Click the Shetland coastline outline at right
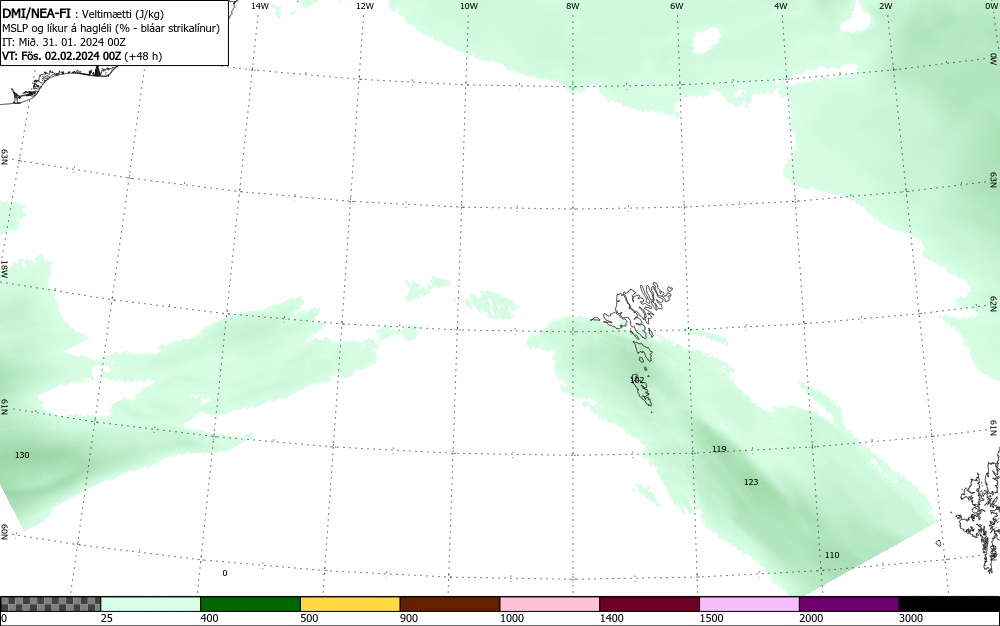1000x626 pixels. pyautogui.click(x=978, y=510)
